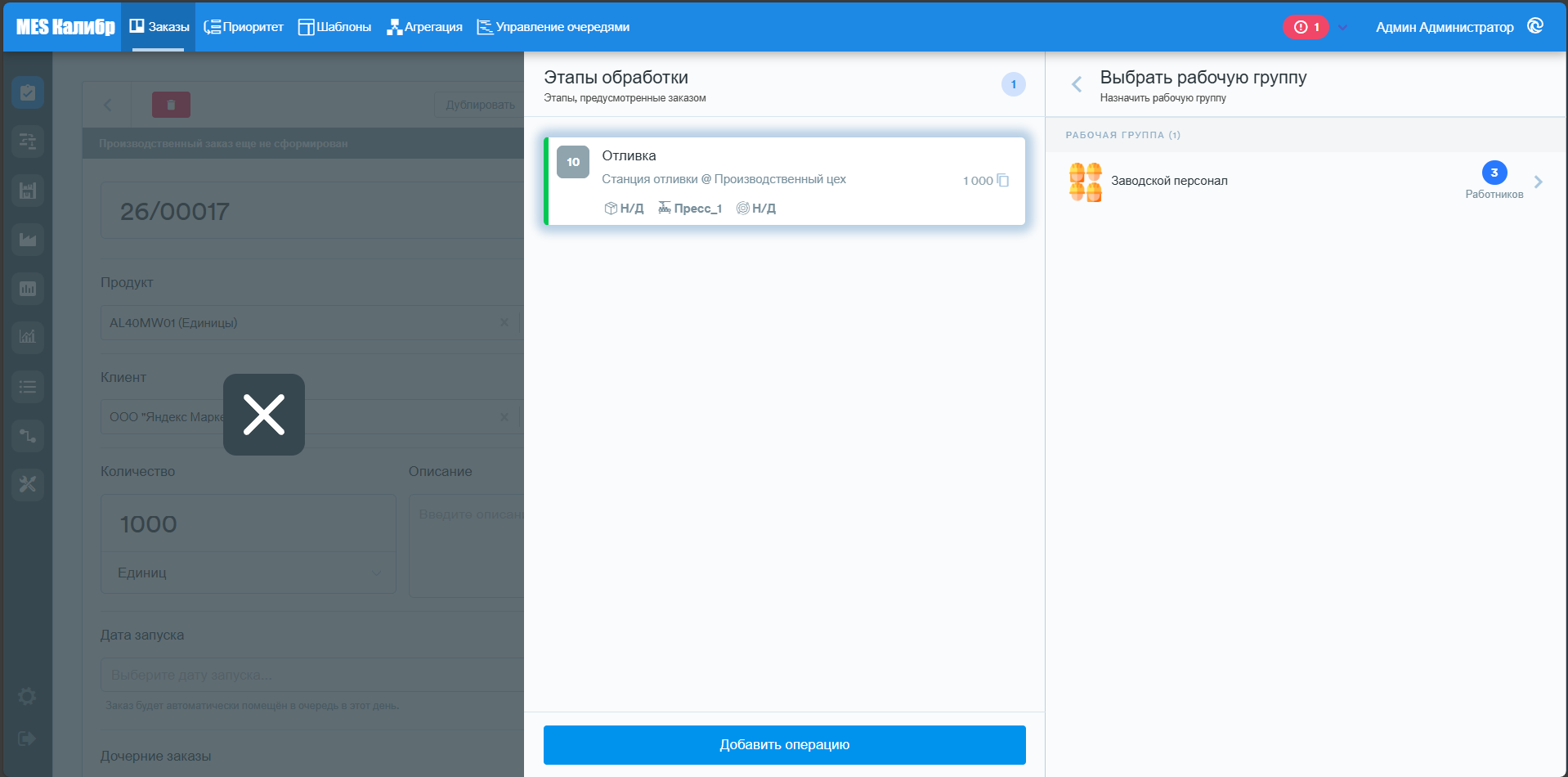The image size is (1568, 777).
Task: Click Станция отливки @ Производственный цех text
Action: [724, 179]
